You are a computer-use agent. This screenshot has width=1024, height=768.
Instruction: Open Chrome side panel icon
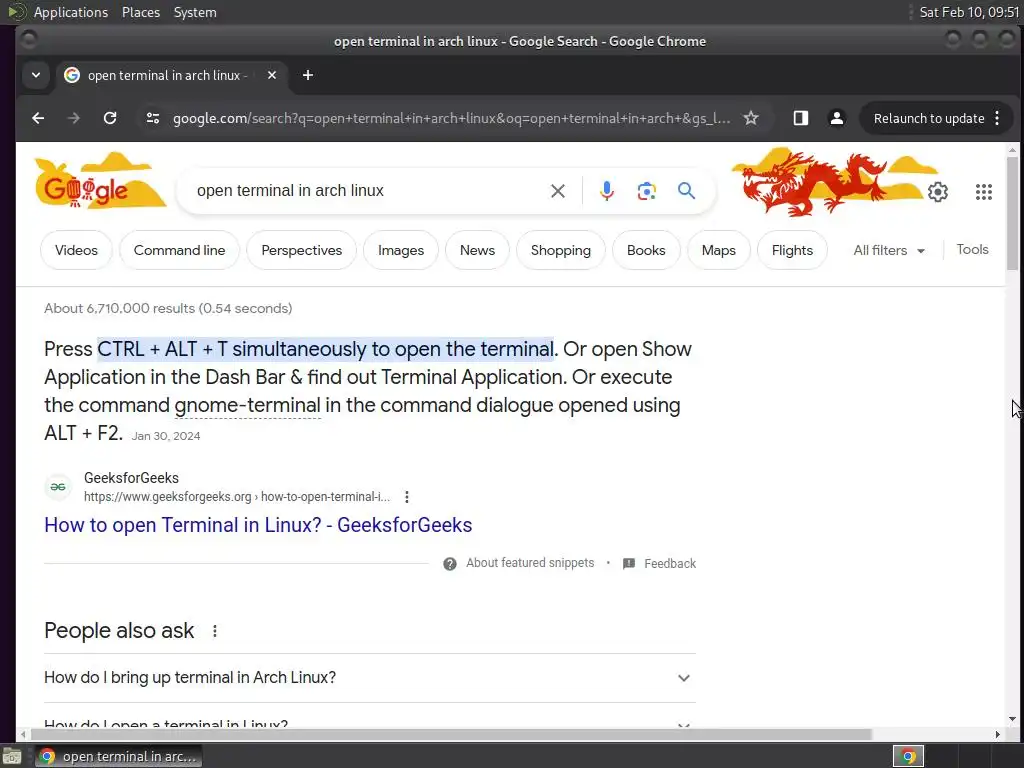click(x=801, y=118)
